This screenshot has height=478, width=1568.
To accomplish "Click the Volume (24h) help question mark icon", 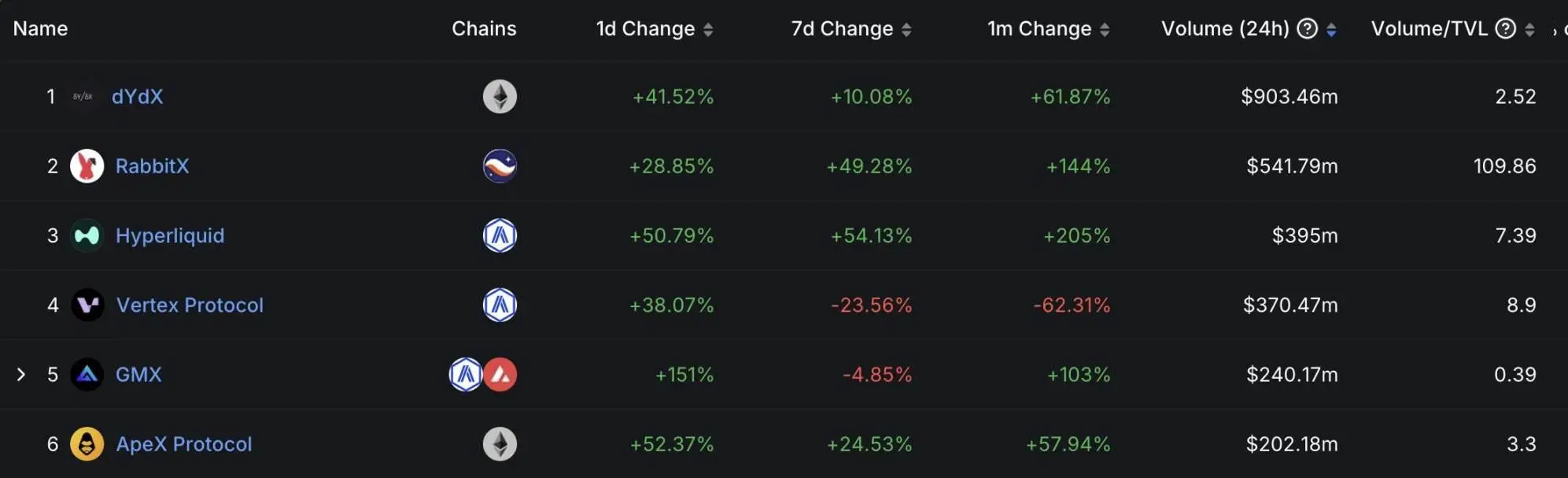I will click(1307, 29).
